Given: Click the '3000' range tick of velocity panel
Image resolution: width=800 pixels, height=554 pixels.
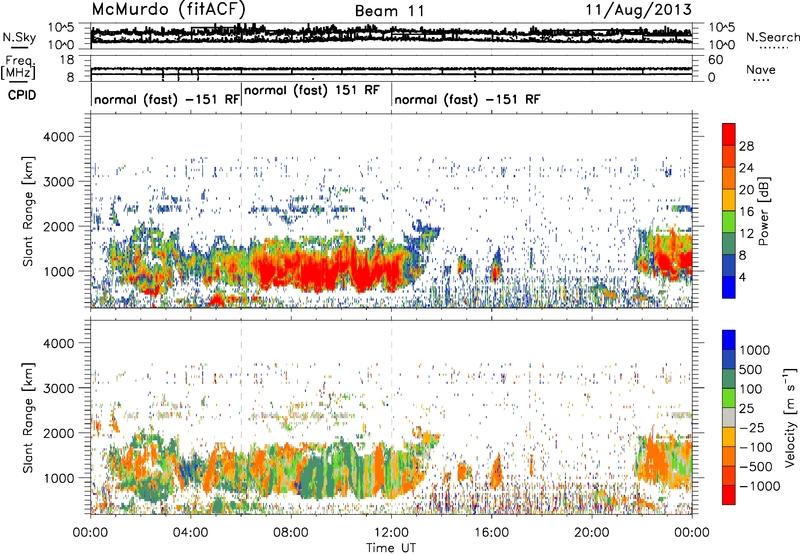Looking at the screenshot, I should click(x=58, y=388).
